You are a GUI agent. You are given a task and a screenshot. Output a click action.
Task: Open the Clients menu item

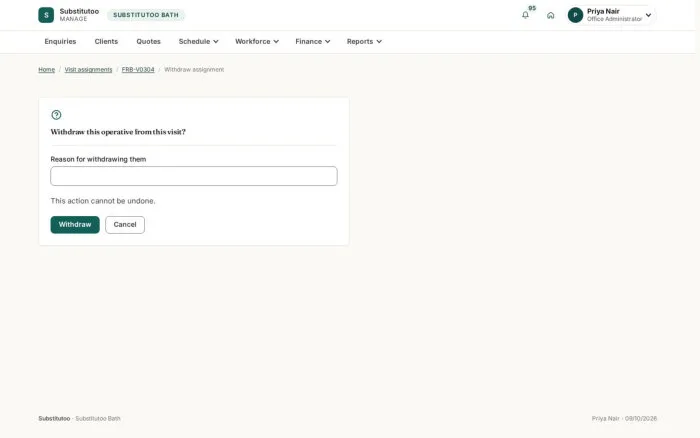tap(106, 42)
